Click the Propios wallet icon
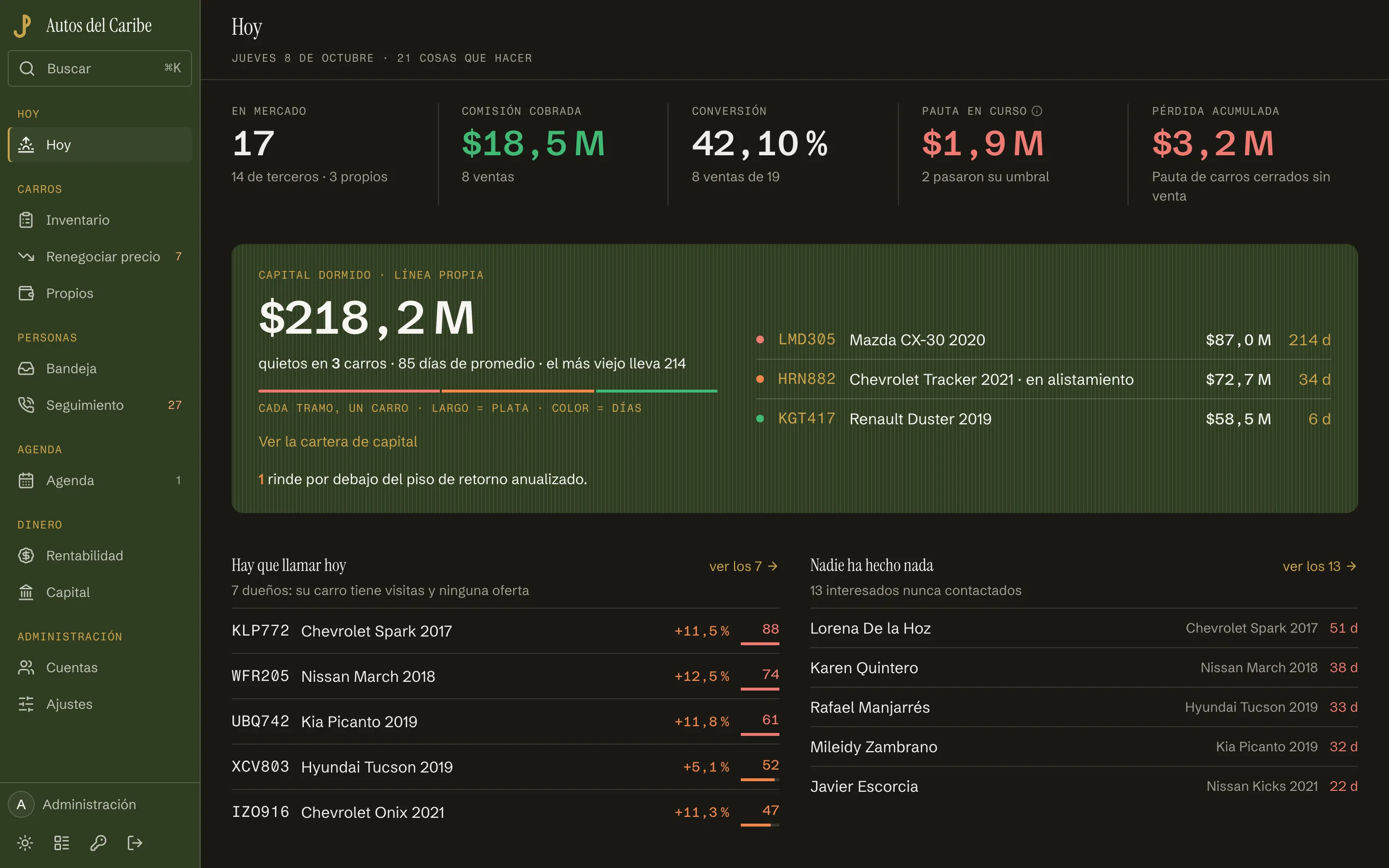Viewport: 1389px width, 868px height. (26, 293)
